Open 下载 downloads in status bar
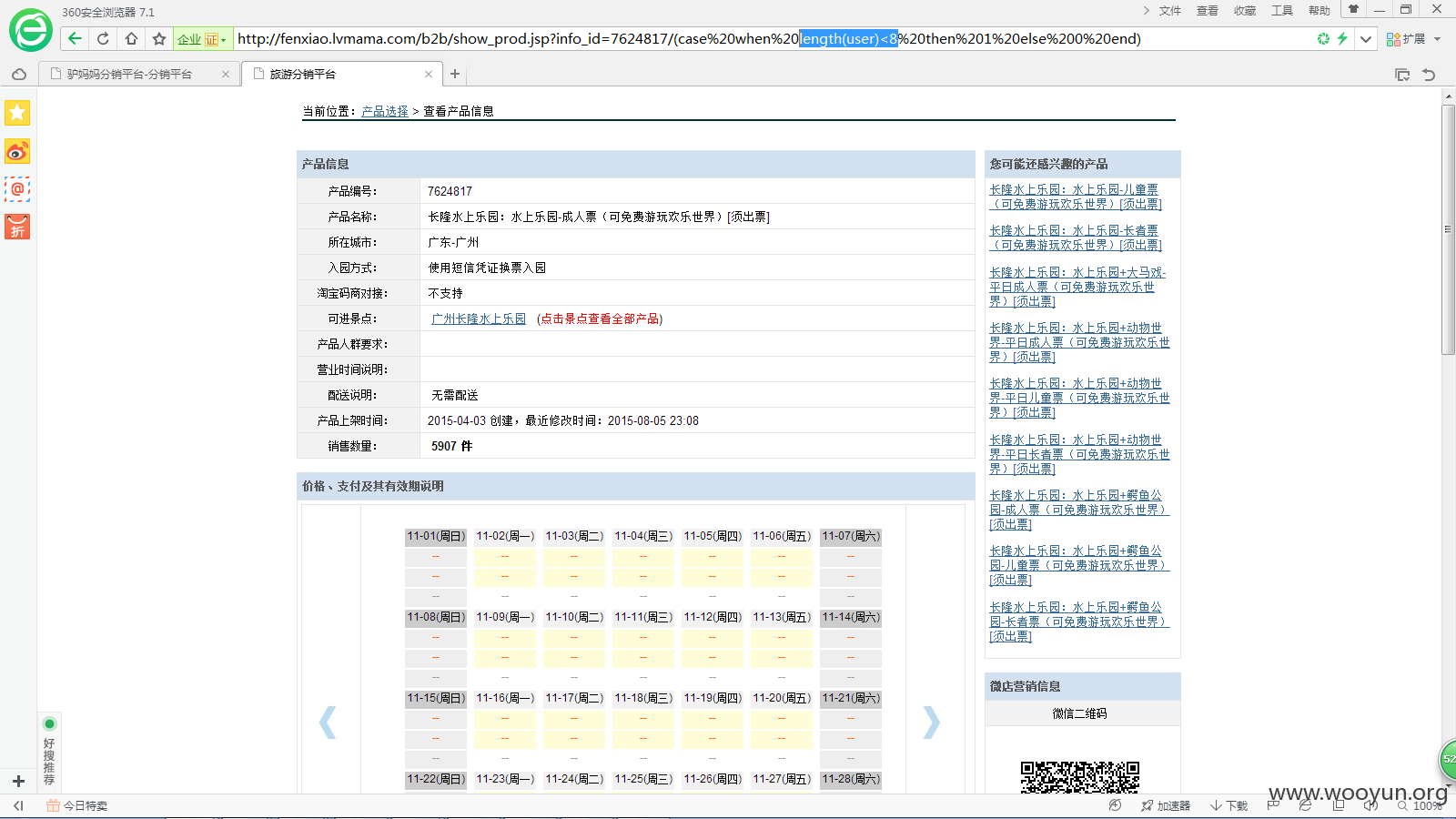This screenshot has width=1456, height=819. [1228, 805]
